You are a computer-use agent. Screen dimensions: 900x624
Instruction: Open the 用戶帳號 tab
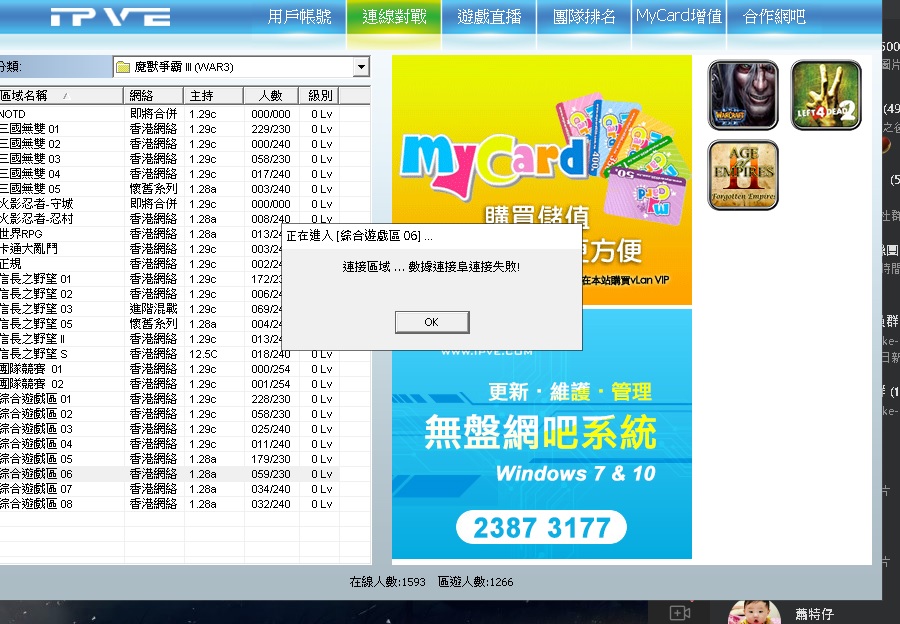(300, 17)
